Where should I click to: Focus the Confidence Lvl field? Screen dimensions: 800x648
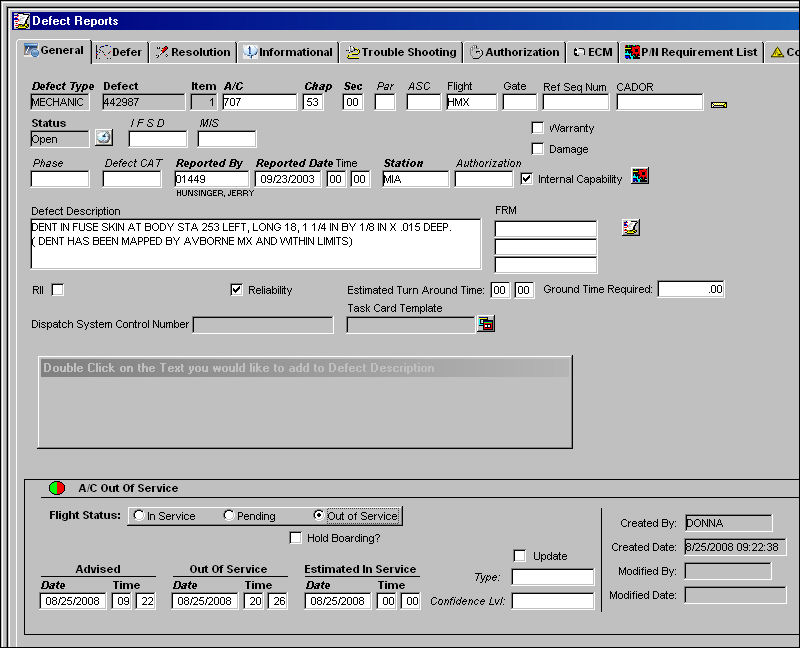click(553, 601)
